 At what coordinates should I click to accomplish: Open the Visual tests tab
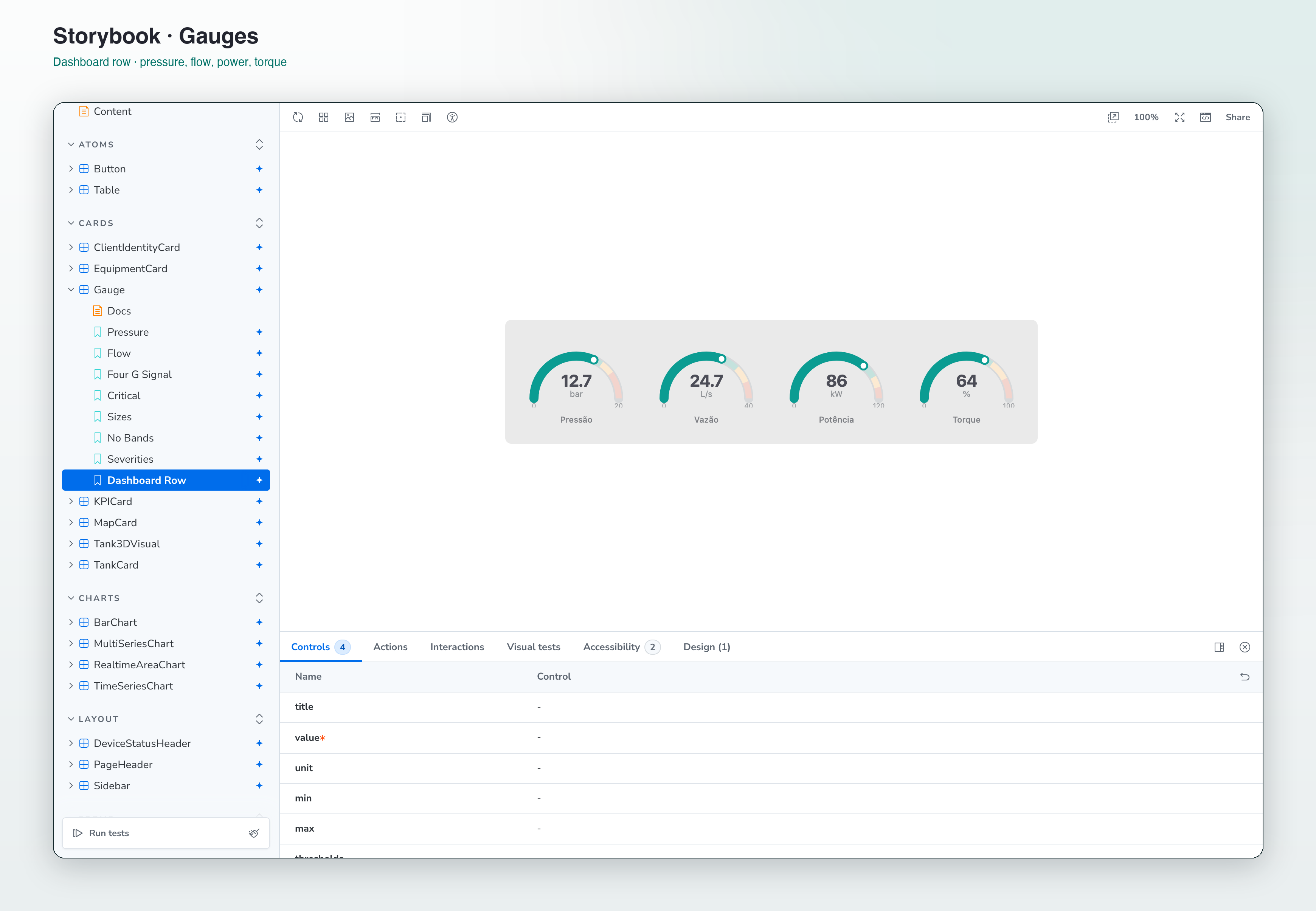(x=533, y=647)
